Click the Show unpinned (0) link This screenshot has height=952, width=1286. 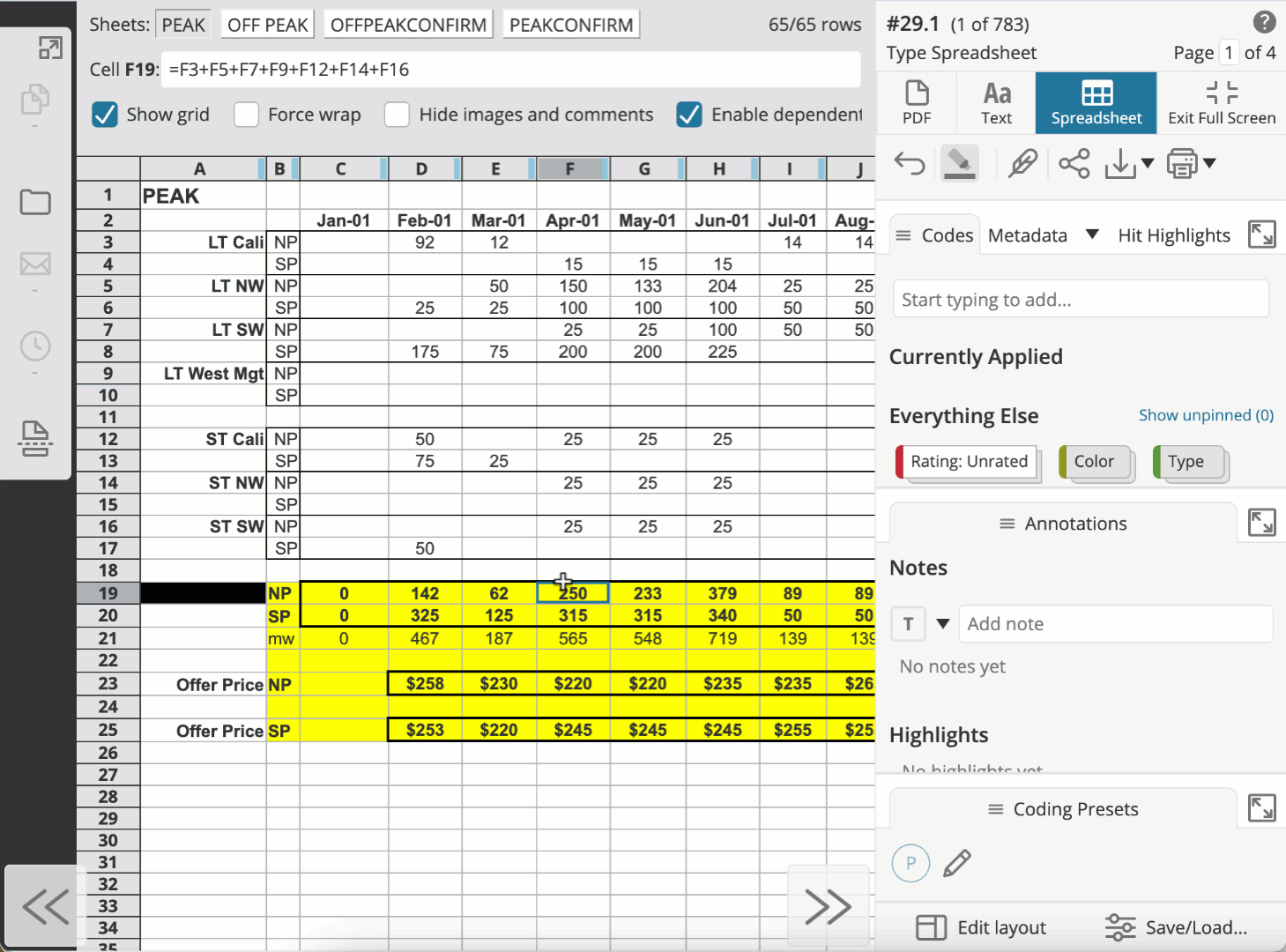(1206, 415)
